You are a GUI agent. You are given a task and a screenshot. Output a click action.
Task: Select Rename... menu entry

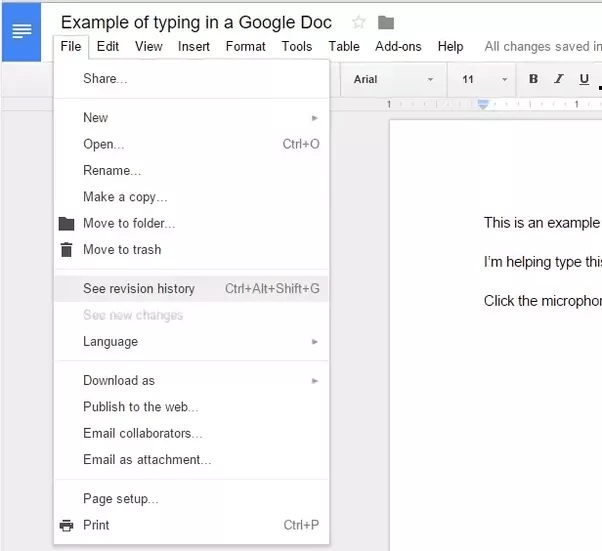click(191, 170)
